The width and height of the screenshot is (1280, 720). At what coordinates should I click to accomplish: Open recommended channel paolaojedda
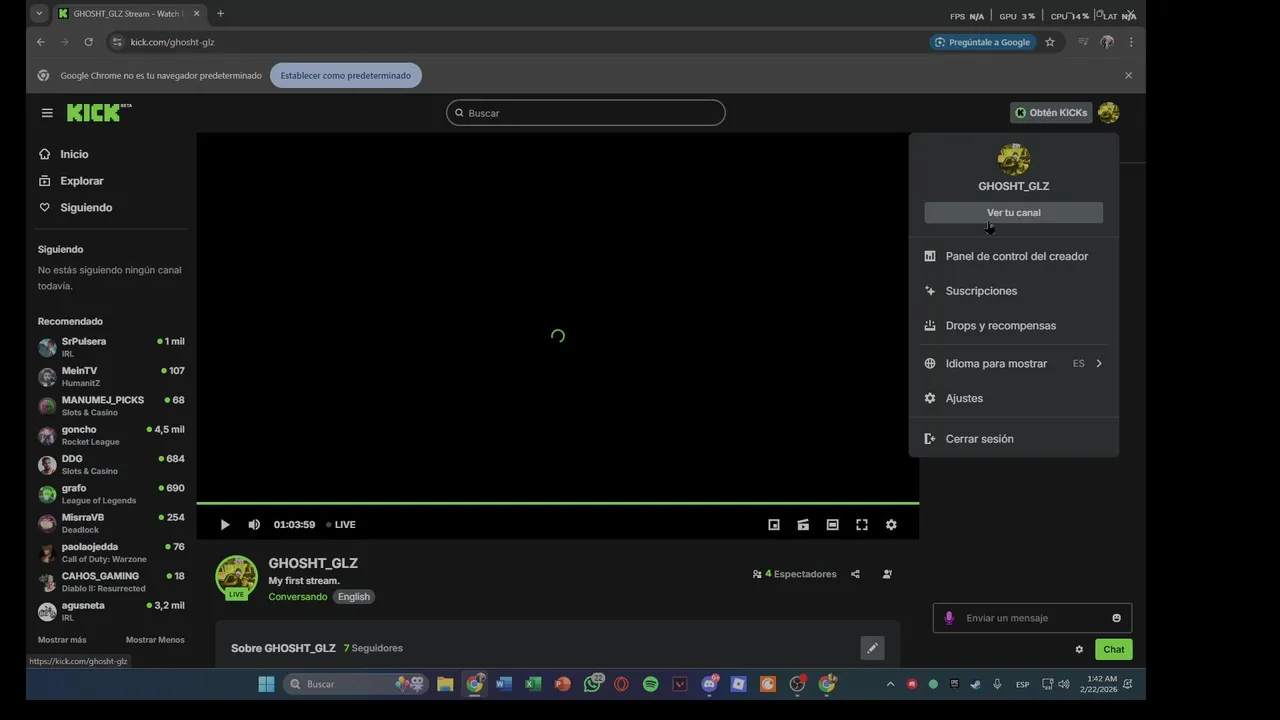tap(111, 553)
